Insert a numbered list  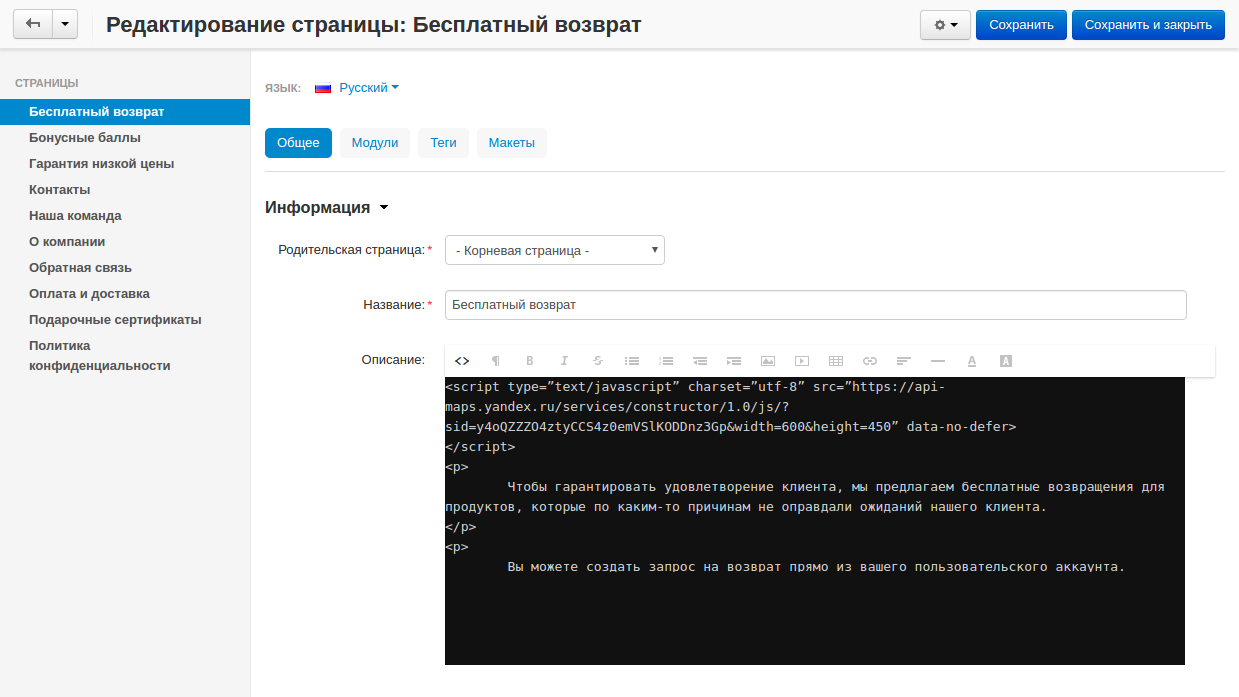click(x=665, y=361)
